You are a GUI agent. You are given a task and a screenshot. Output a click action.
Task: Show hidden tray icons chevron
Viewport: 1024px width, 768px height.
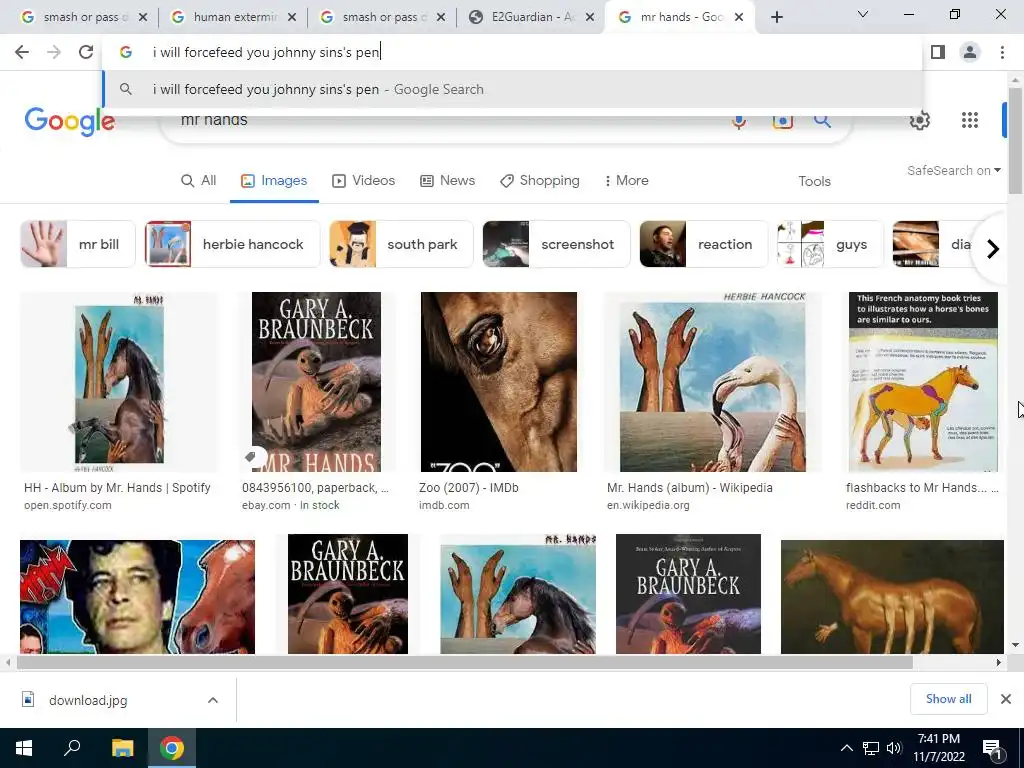pos(846,748)
